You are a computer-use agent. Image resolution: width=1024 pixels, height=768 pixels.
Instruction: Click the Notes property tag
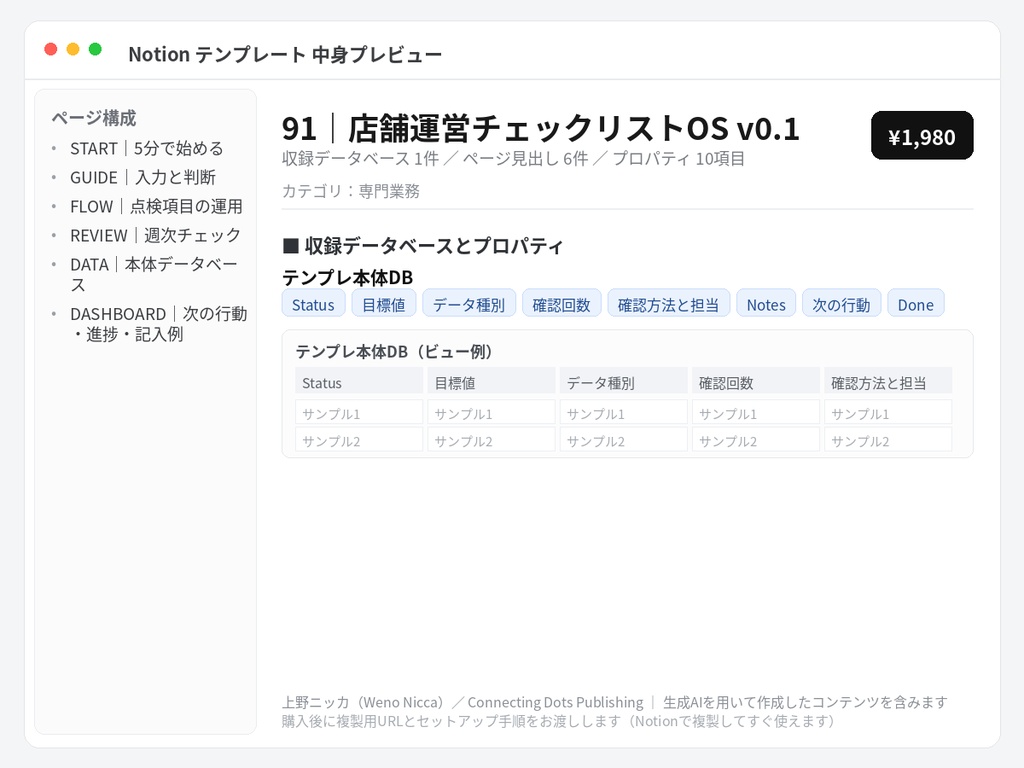point(766,305)
